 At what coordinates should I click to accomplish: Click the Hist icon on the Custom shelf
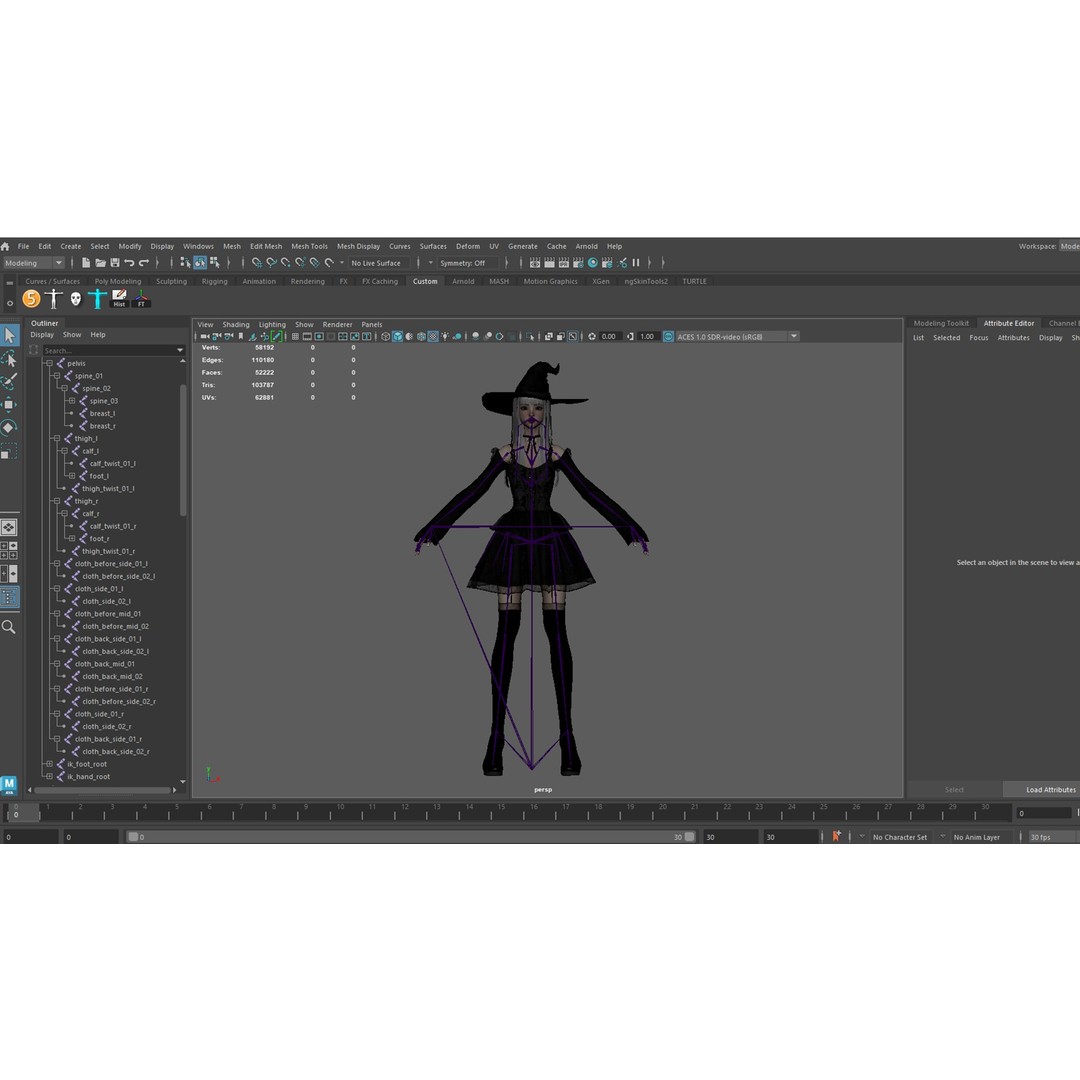[119, 297]
